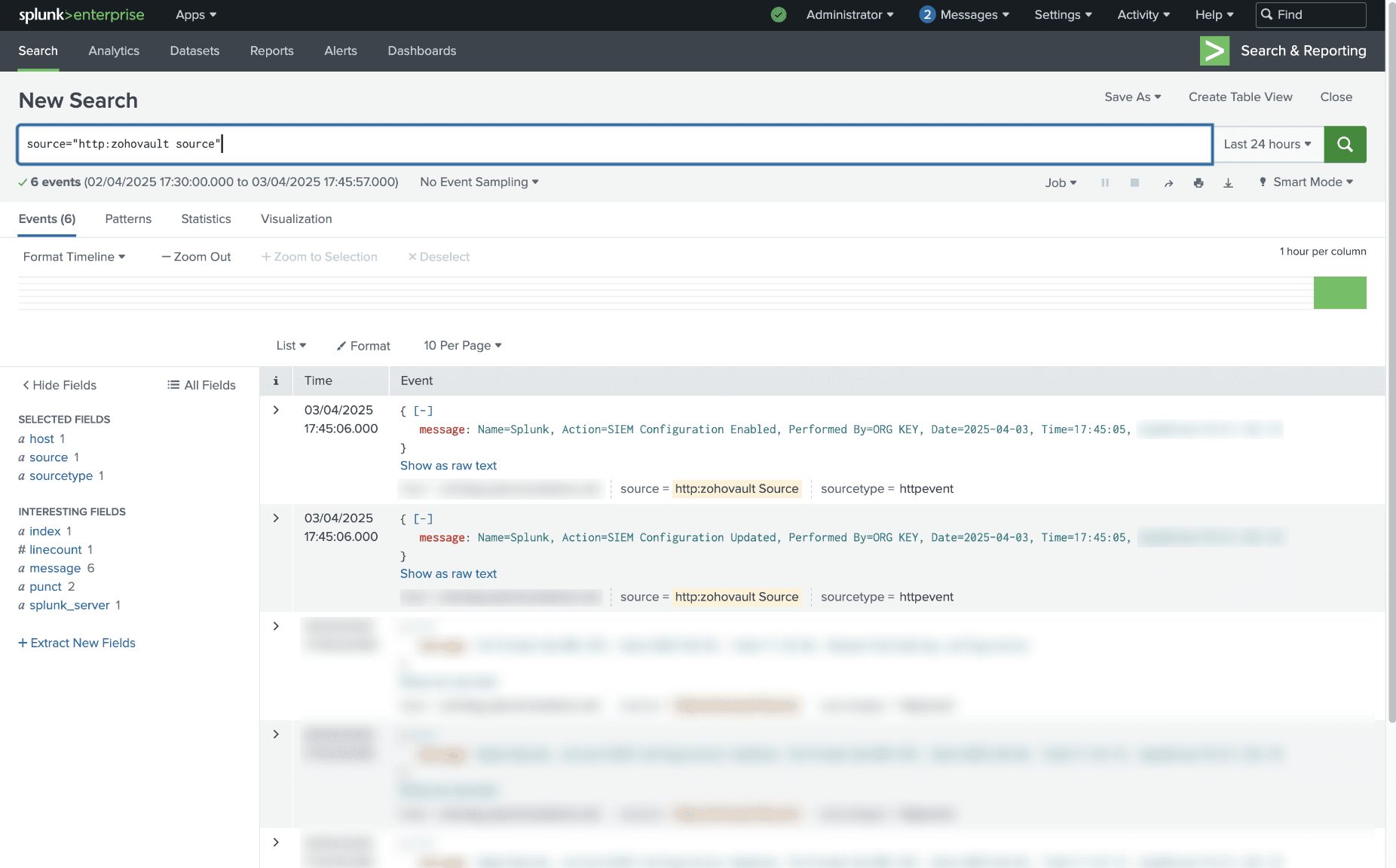This screenshot has height=868, width=1396.
Task: Show second event as raw text
Action: click(x=448, y=573)
